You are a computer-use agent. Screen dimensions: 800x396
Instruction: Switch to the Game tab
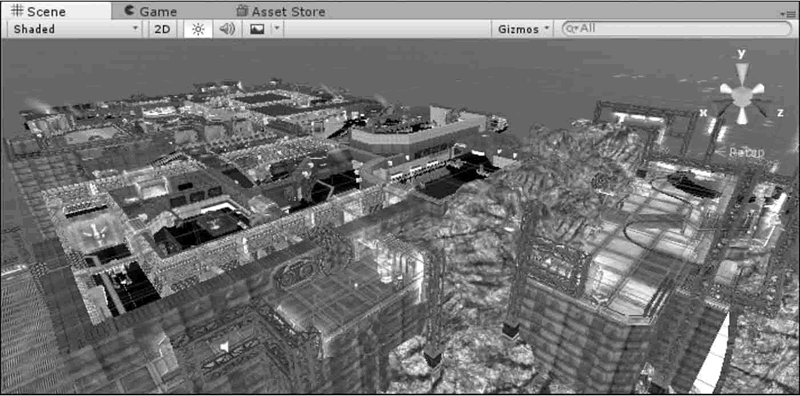click(151, 11)
